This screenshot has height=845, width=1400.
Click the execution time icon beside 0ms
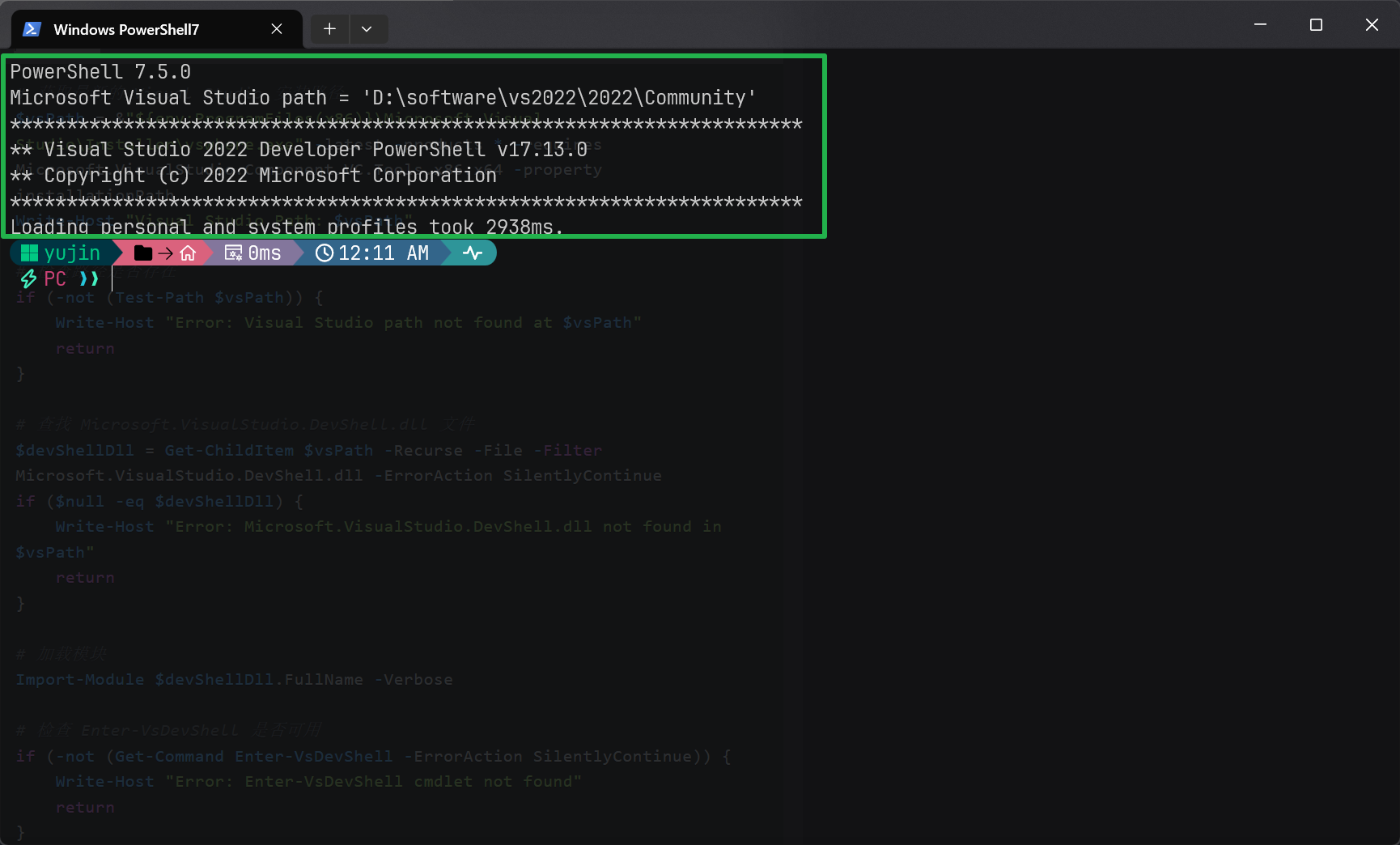[x=233, y=253]
